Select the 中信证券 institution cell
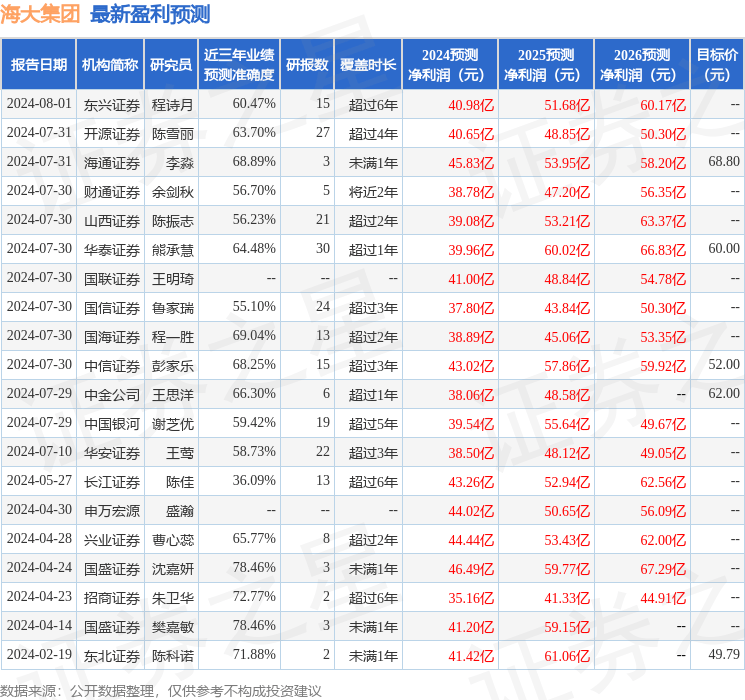The width and height of the screenshot is (745, 700). [x=112, y=366]
